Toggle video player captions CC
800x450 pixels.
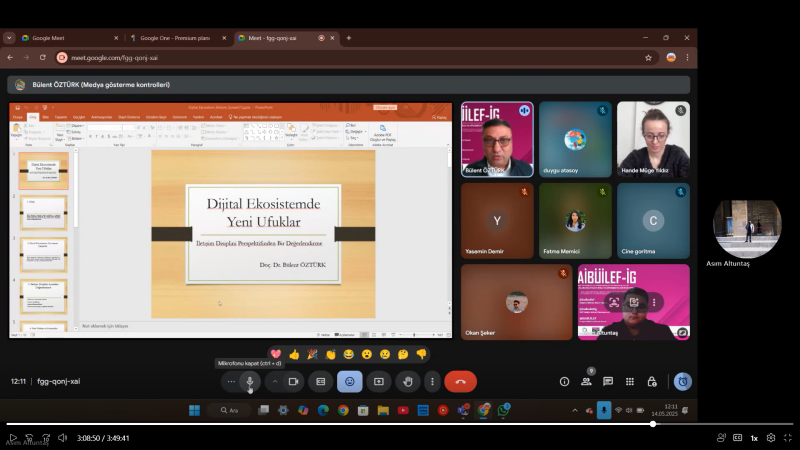[x=738, y=438]
